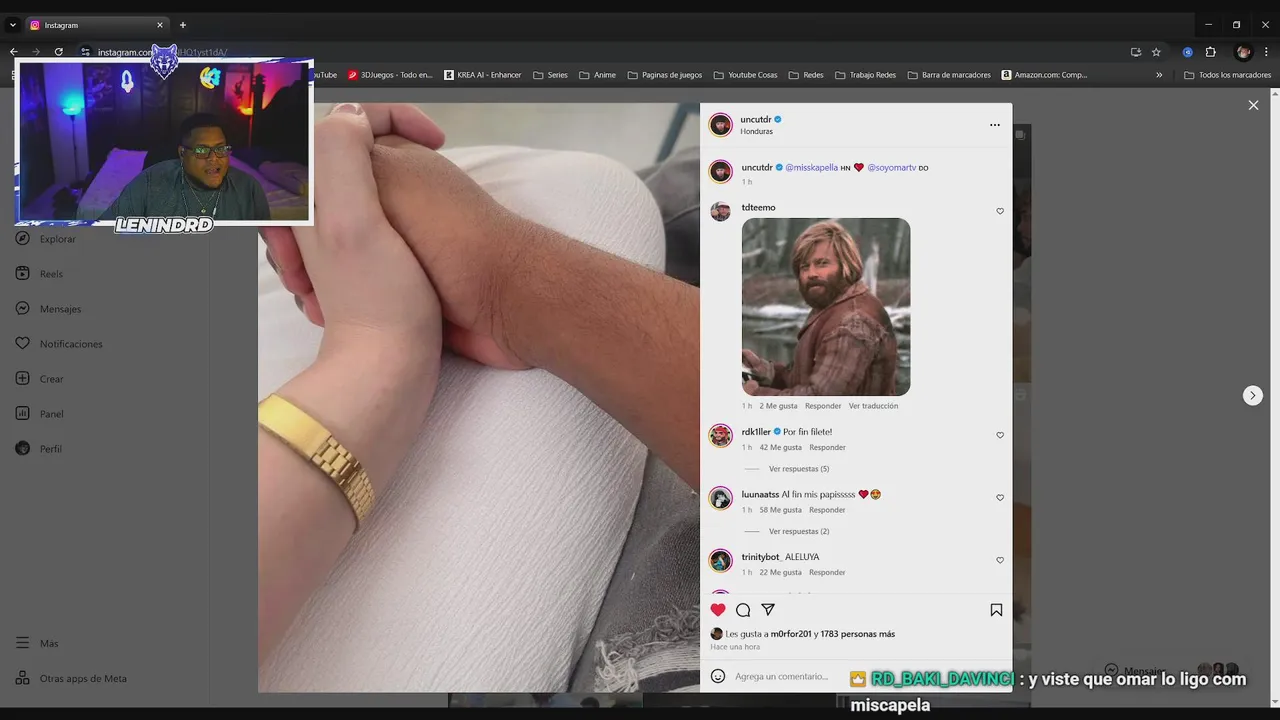Open the @soyomartv mention link
The width and height of the screenshot is (1280, 720).
pos(891,168)
